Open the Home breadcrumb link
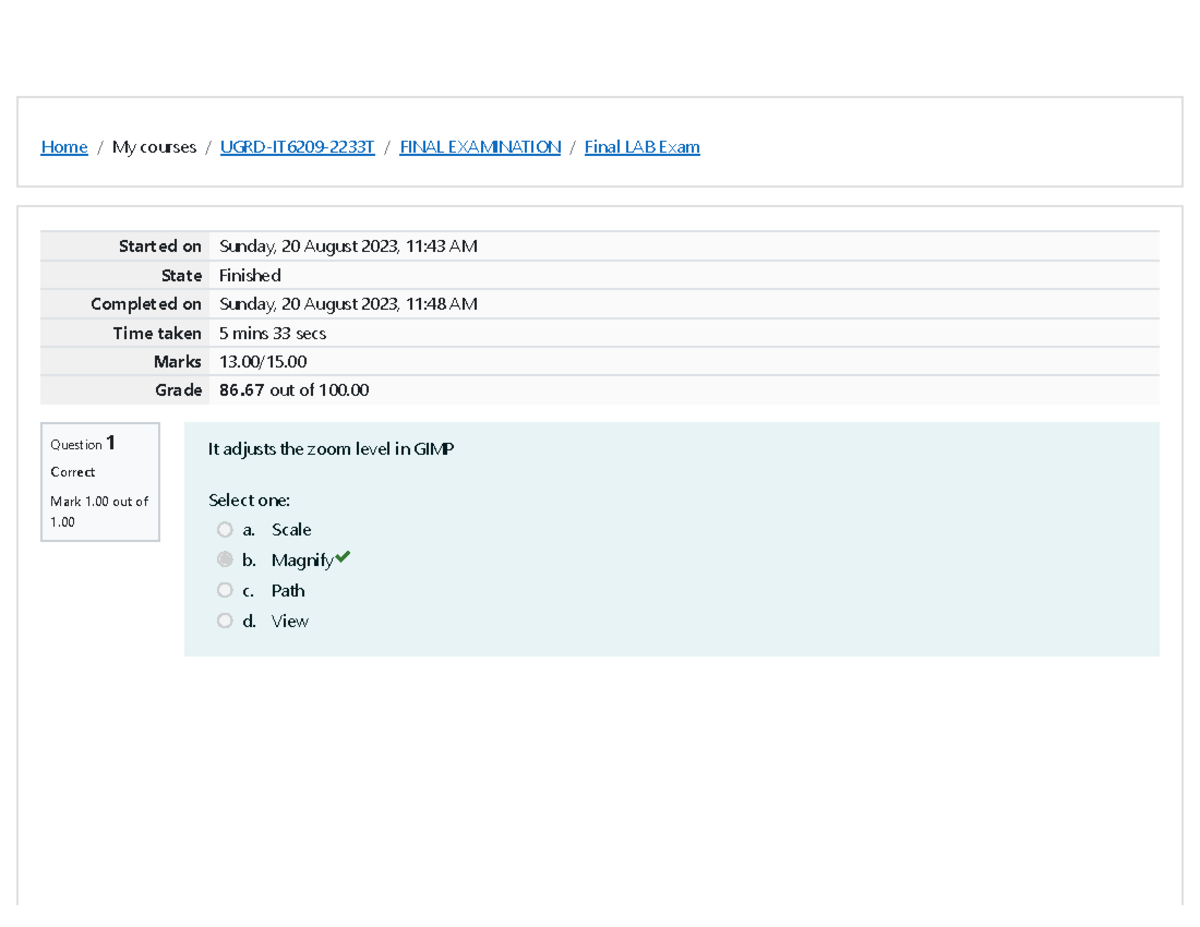 [x=64, y=146]
